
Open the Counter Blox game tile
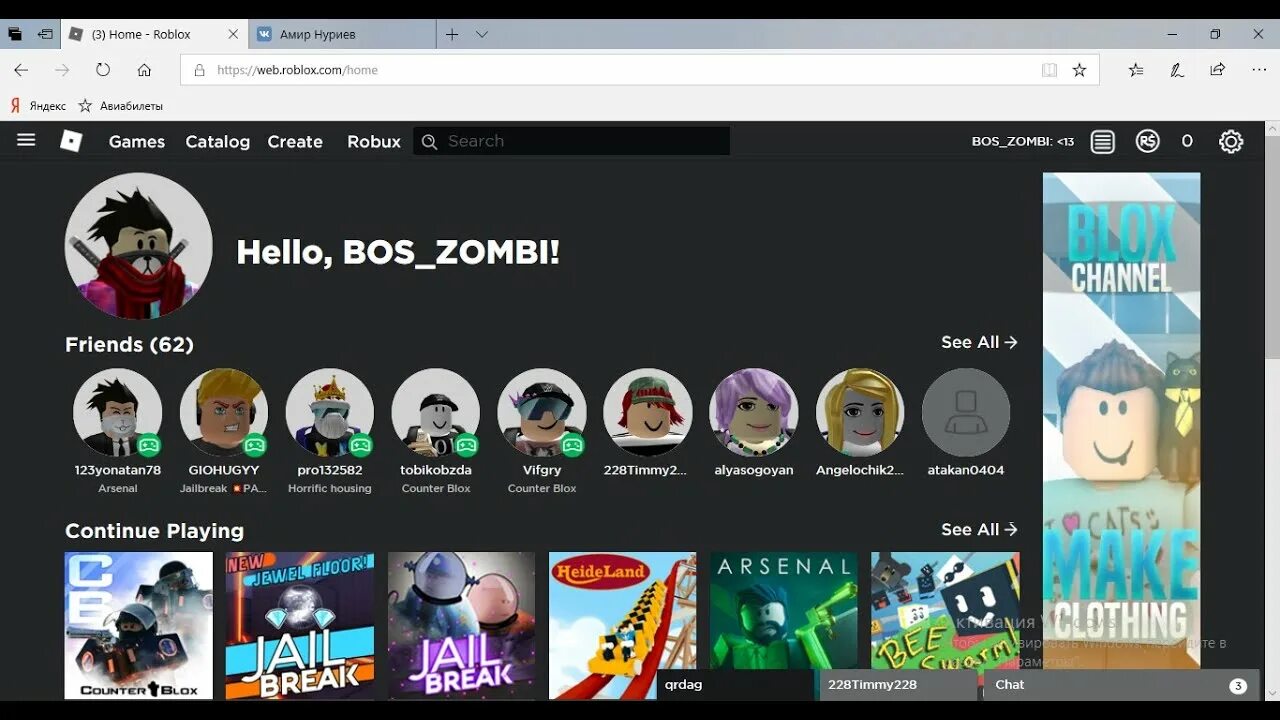pyautogui.click(x=139, y=625)
